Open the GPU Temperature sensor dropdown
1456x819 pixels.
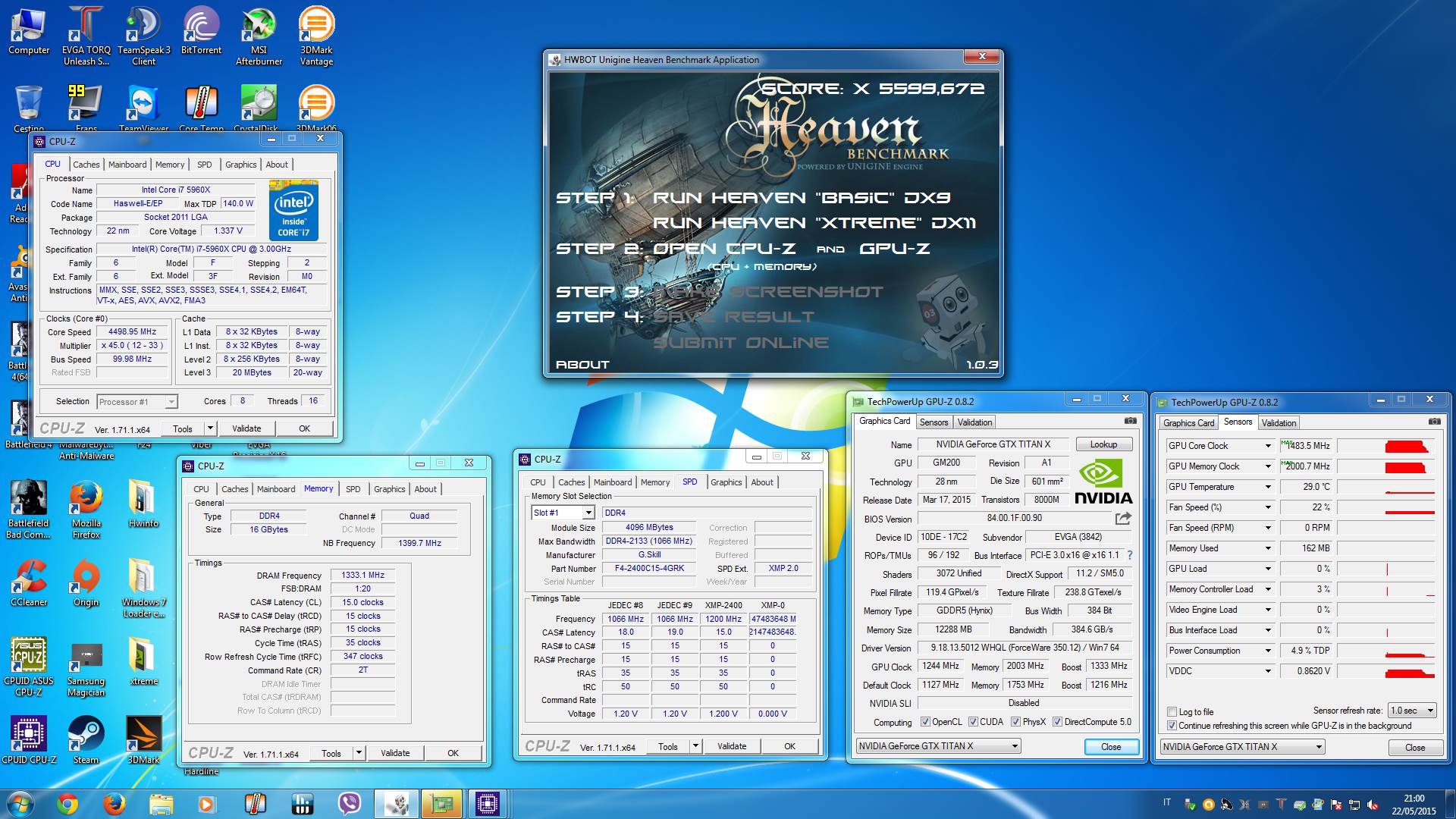1268,487
